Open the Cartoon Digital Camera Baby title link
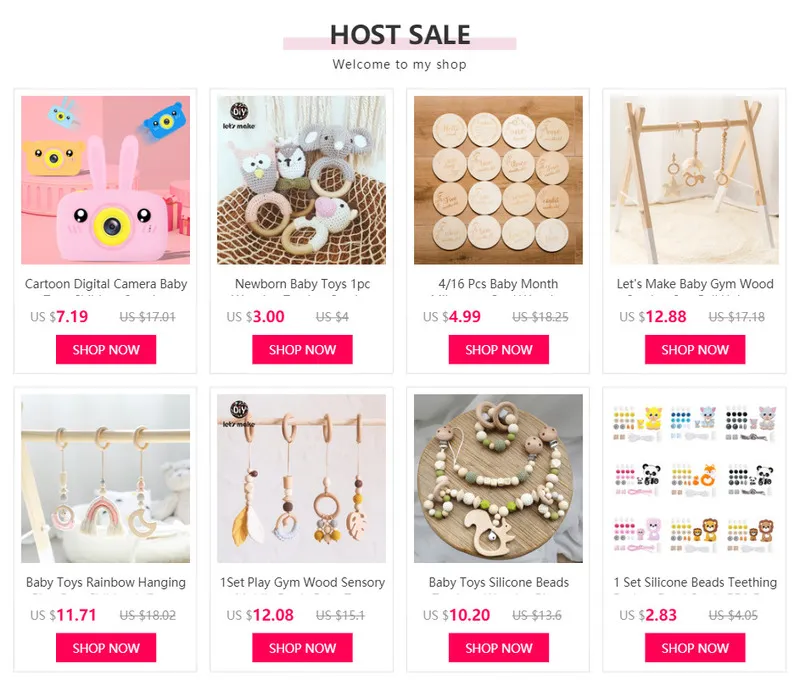The height and width of the screenshot is (691, 800). [x=106, y=284]
